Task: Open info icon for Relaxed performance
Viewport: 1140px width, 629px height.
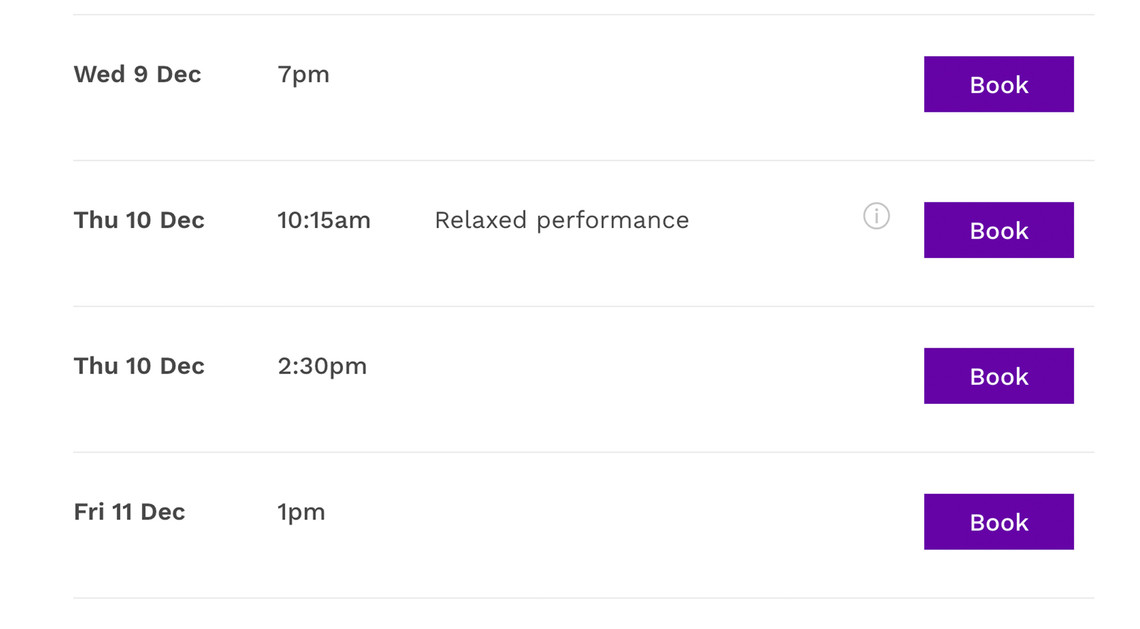Action: 876,216
